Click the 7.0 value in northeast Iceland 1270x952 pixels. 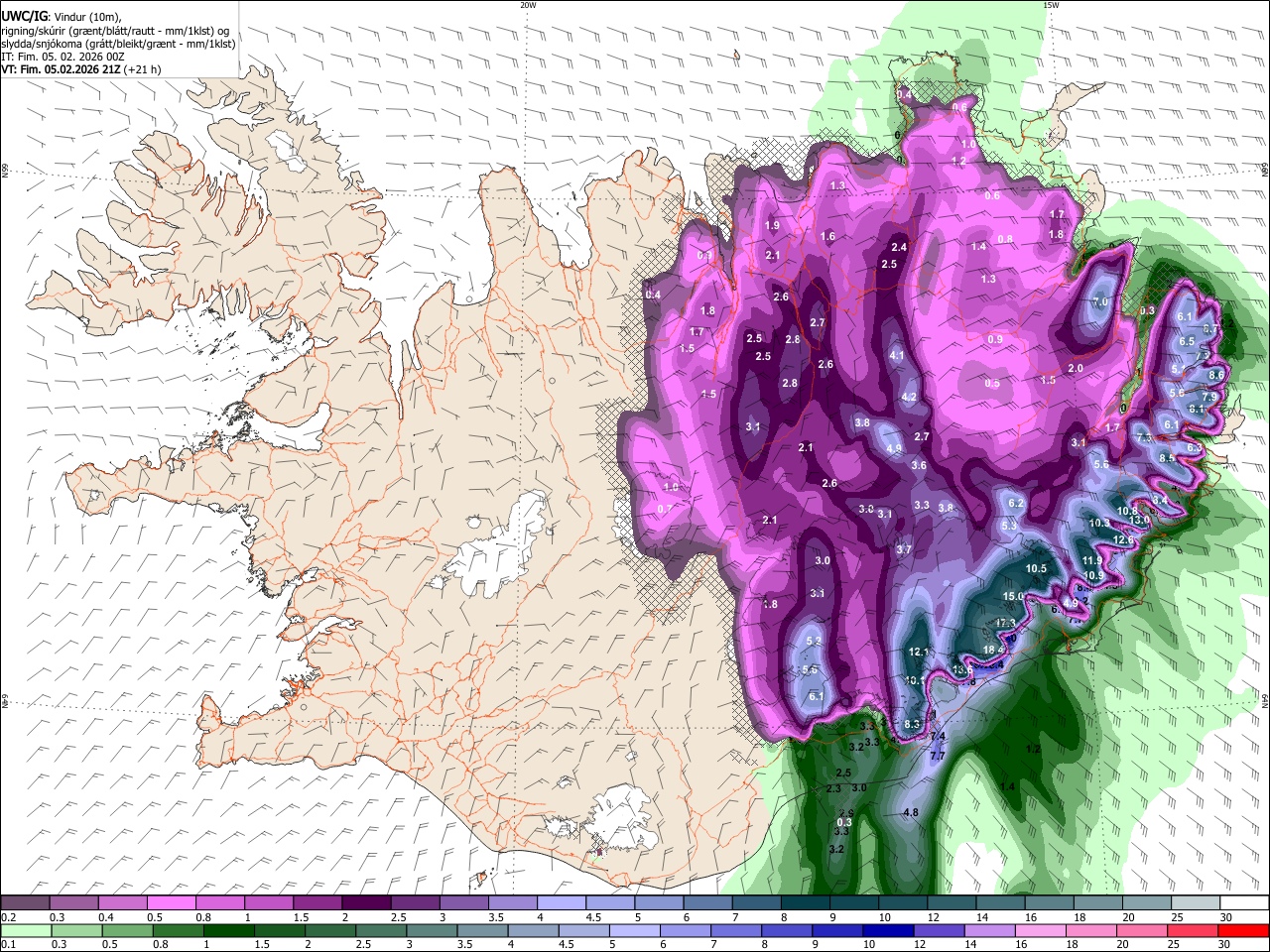coord(1099,301)
